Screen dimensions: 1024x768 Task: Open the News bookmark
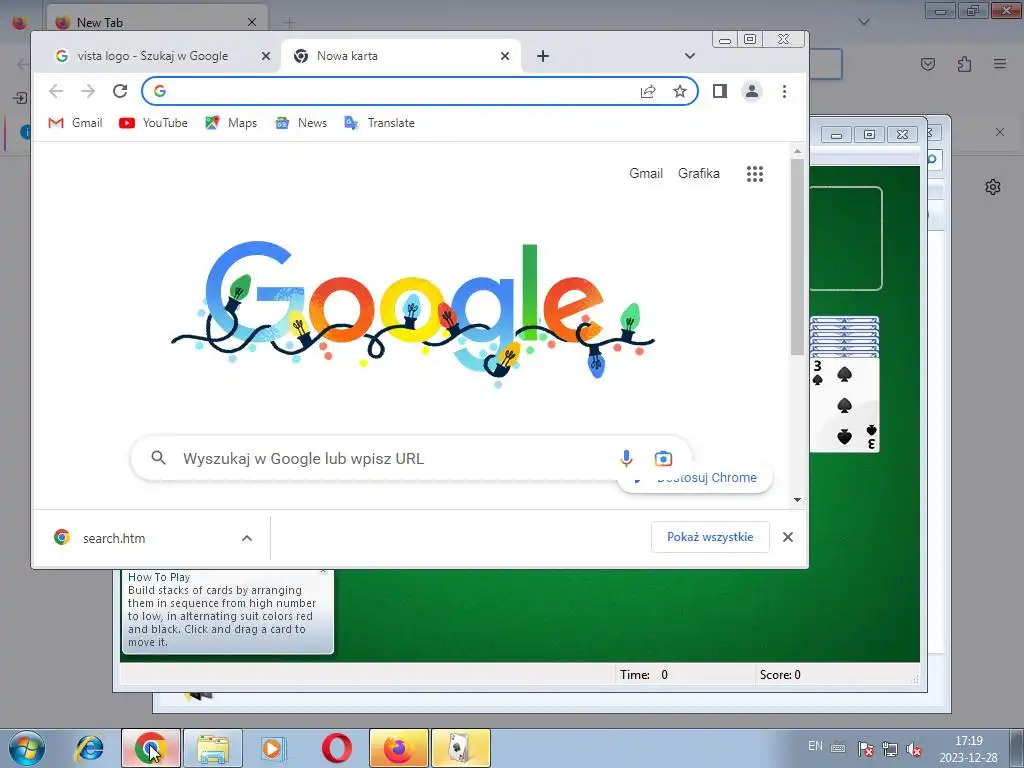301,123
